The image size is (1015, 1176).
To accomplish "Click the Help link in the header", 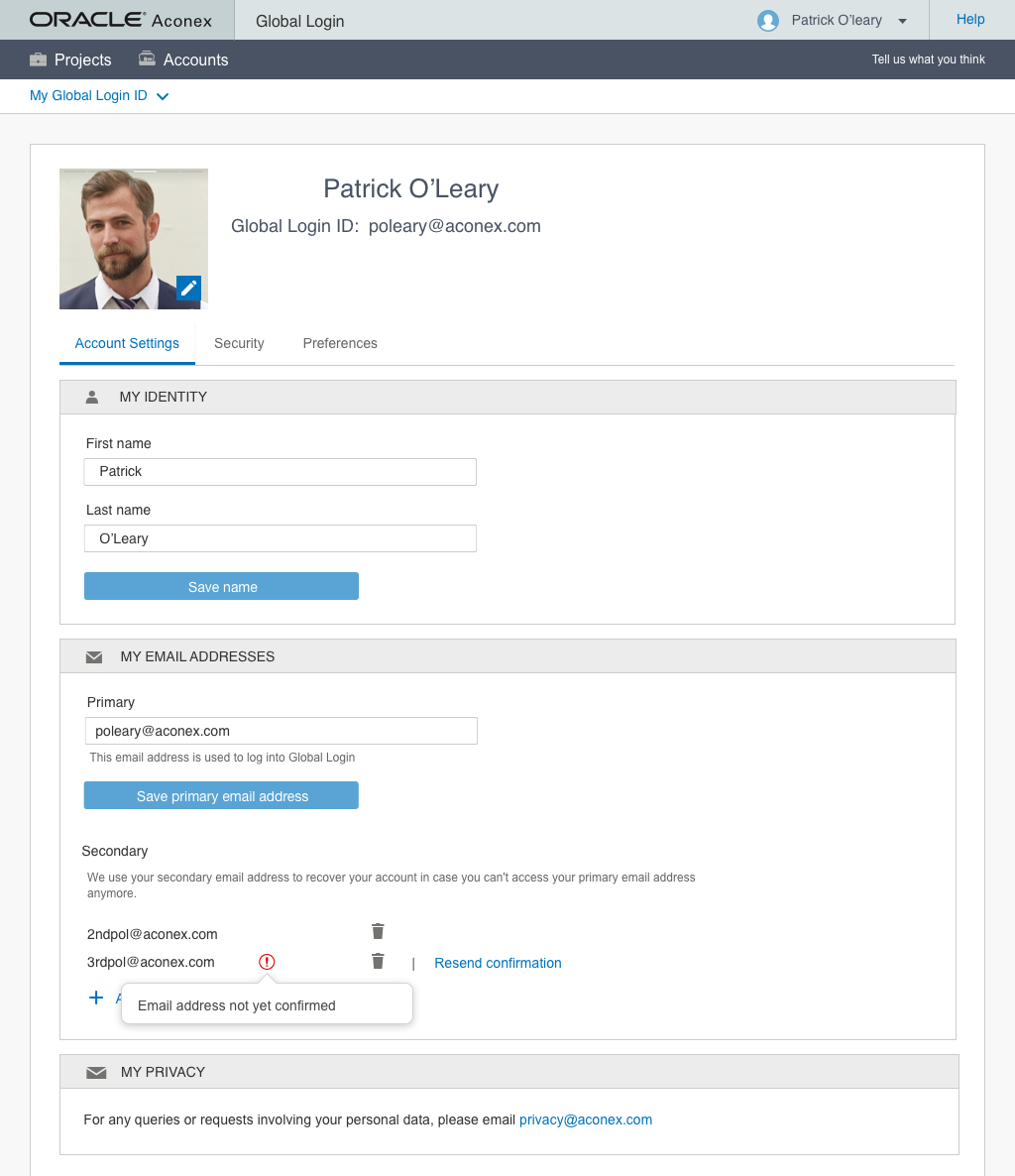I will pos(970,19).
